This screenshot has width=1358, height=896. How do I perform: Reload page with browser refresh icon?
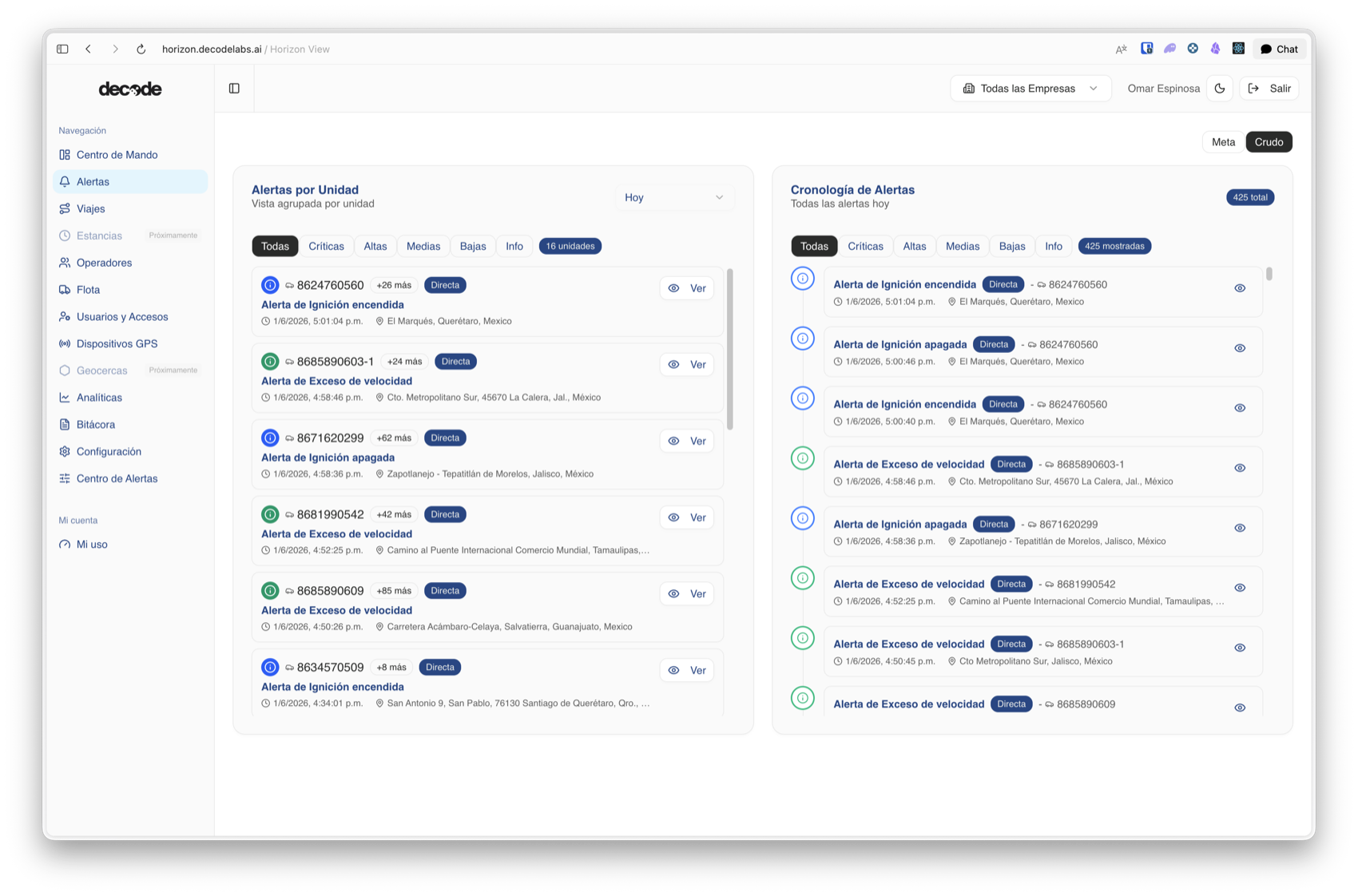coord(141,49)
